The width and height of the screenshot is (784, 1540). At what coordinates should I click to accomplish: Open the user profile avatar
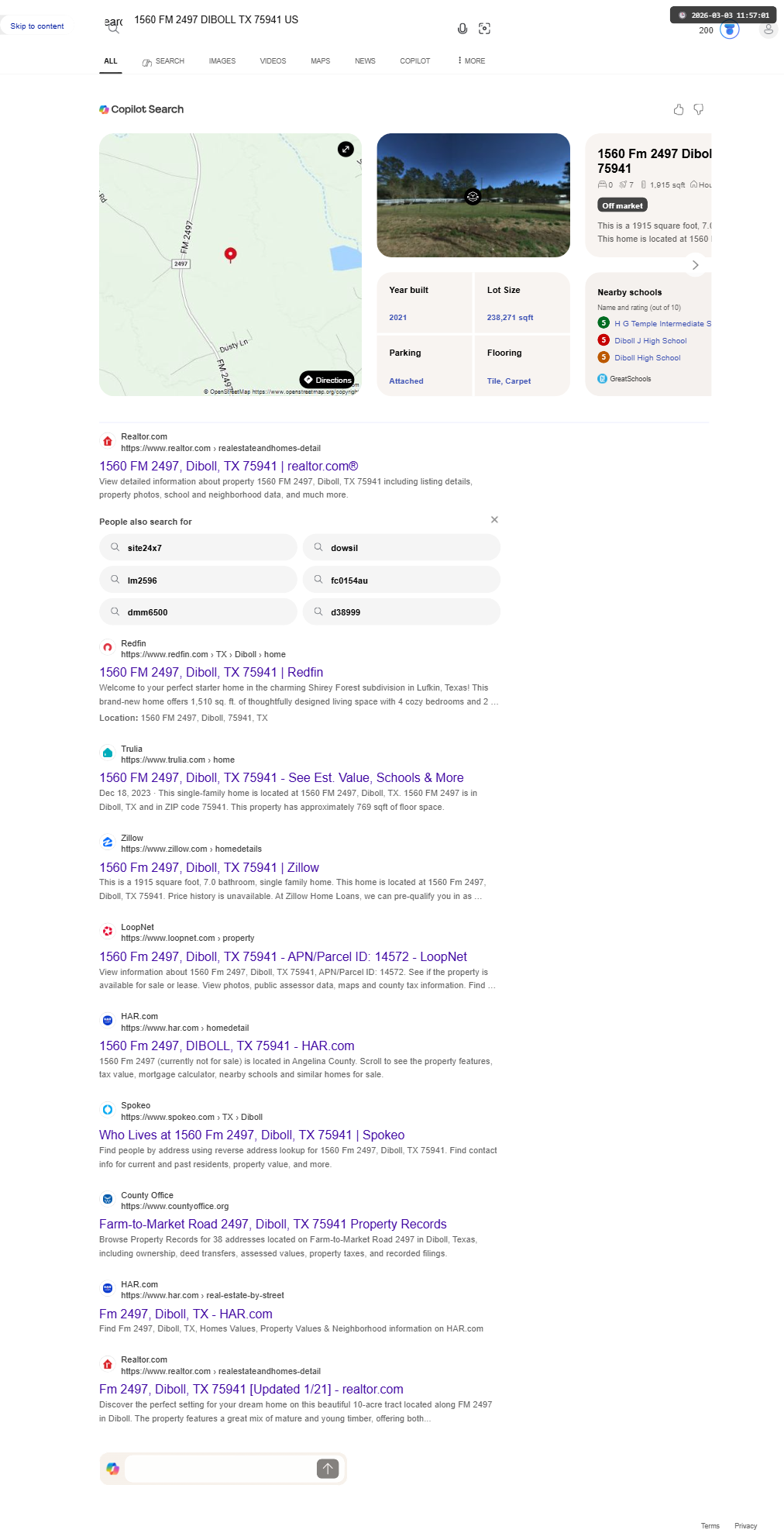click(x=769, y=29)
